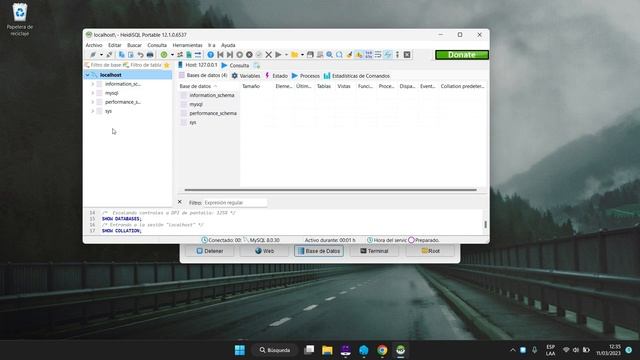Viewport: 640px width, 360px height.
Task: Expand the sys tree node
Action: tap(93, 111)
